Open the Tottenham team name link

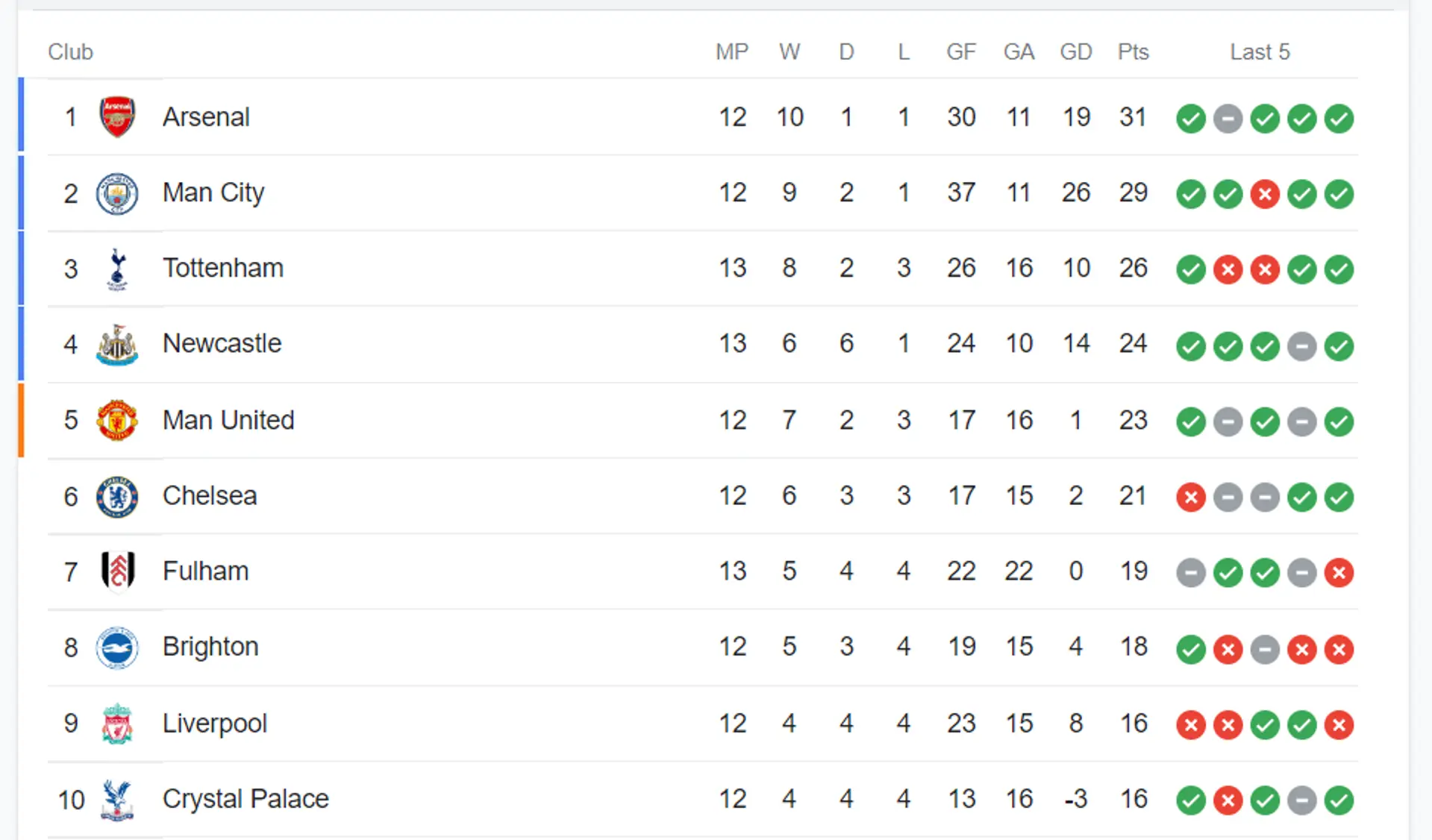(223, 268)
